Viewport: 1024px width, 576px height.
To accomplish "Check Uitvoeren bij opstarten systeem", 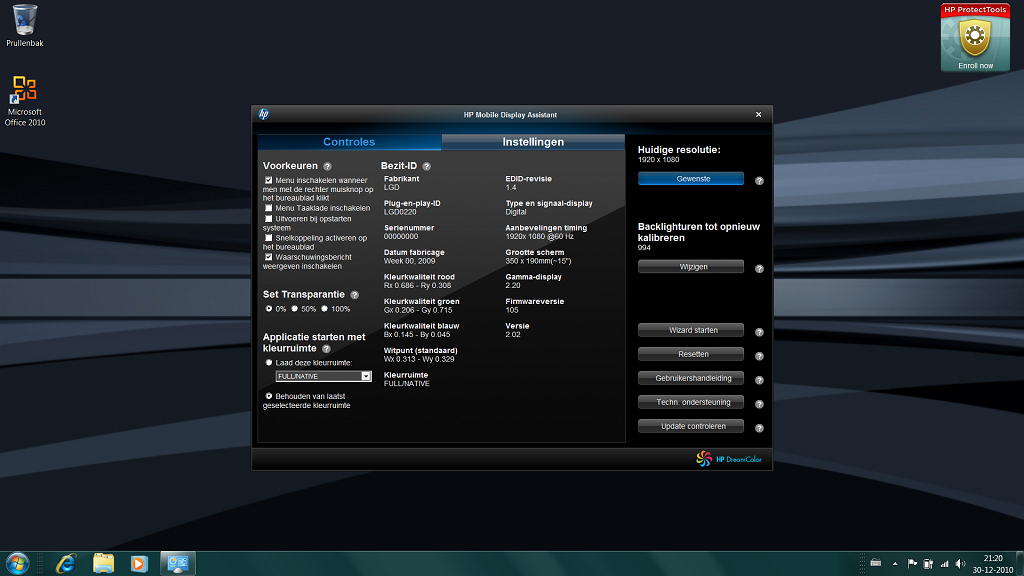I will [268, 219].
